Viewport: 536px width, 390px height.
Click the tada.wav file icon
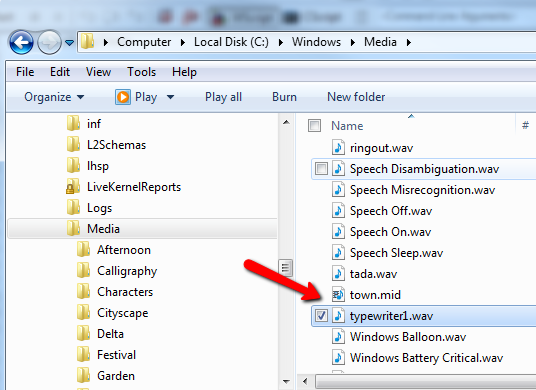coord(338,274)
